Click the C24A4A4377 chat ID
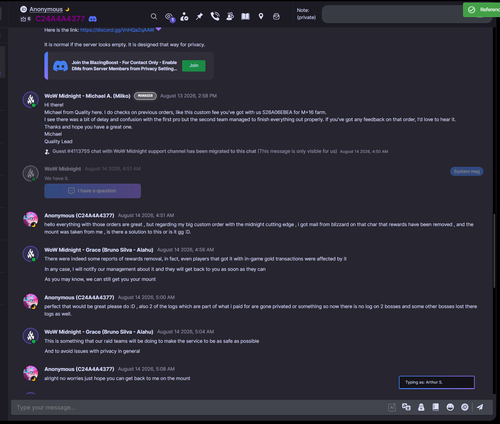Screen dimensions: 500x424 [60, 19]
